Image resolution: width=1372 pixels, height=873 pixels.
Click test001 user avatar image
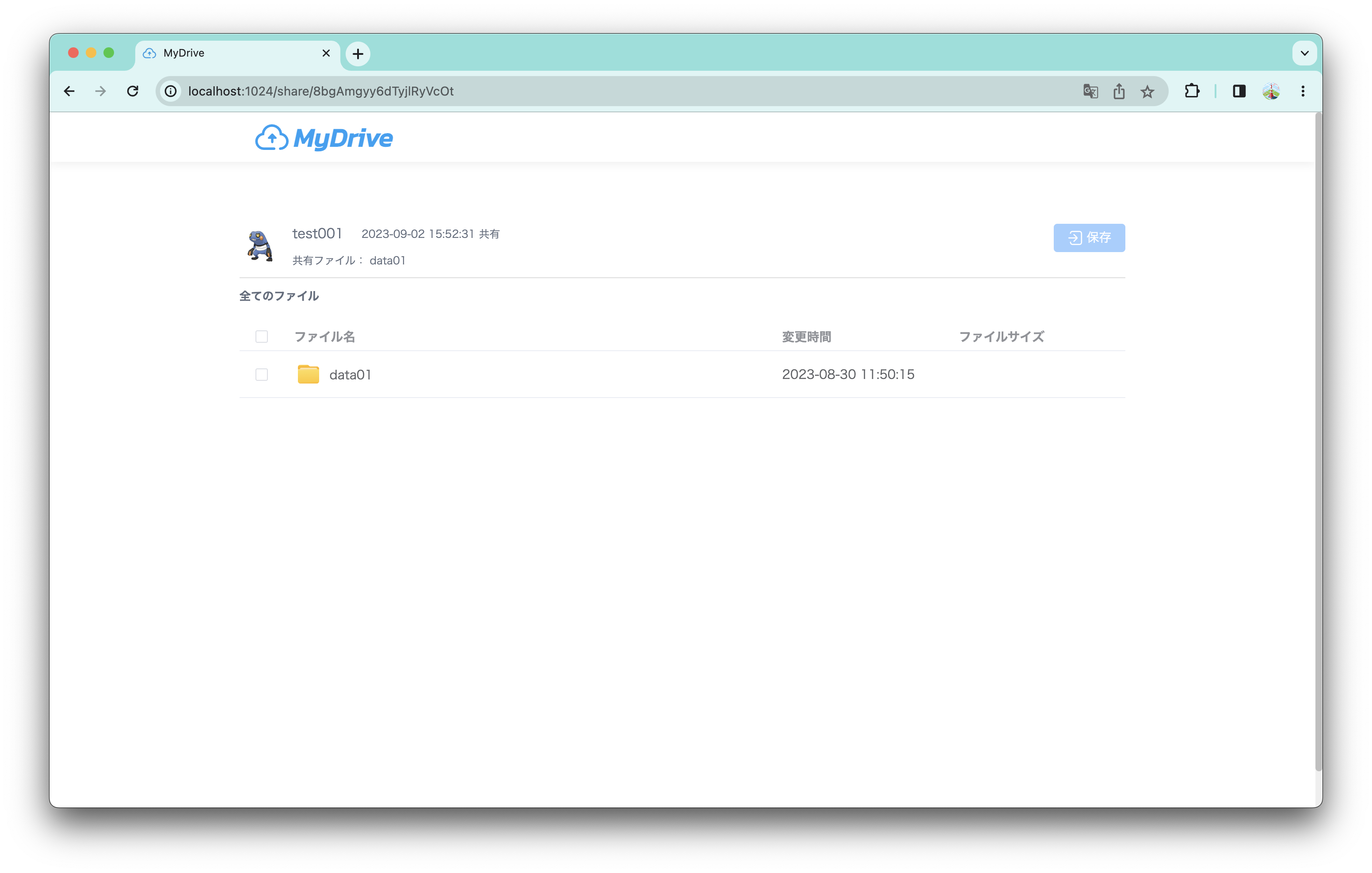(x=260, y=246)
